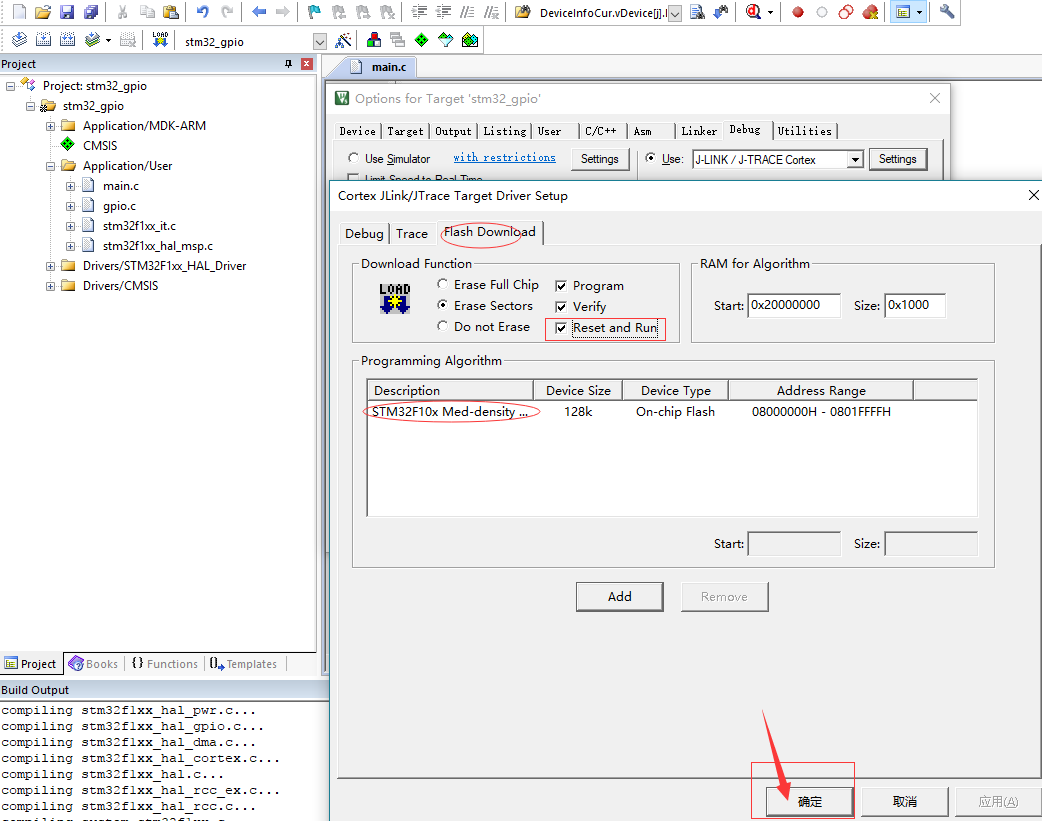
Task: Disable Reset and Run
Action: pos(561,327)
